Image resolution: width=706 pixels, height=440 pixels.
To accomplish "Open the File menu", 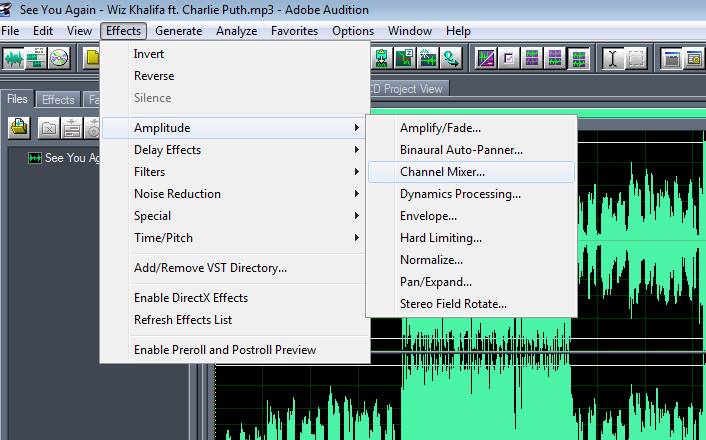I will [x=10, y=31].
